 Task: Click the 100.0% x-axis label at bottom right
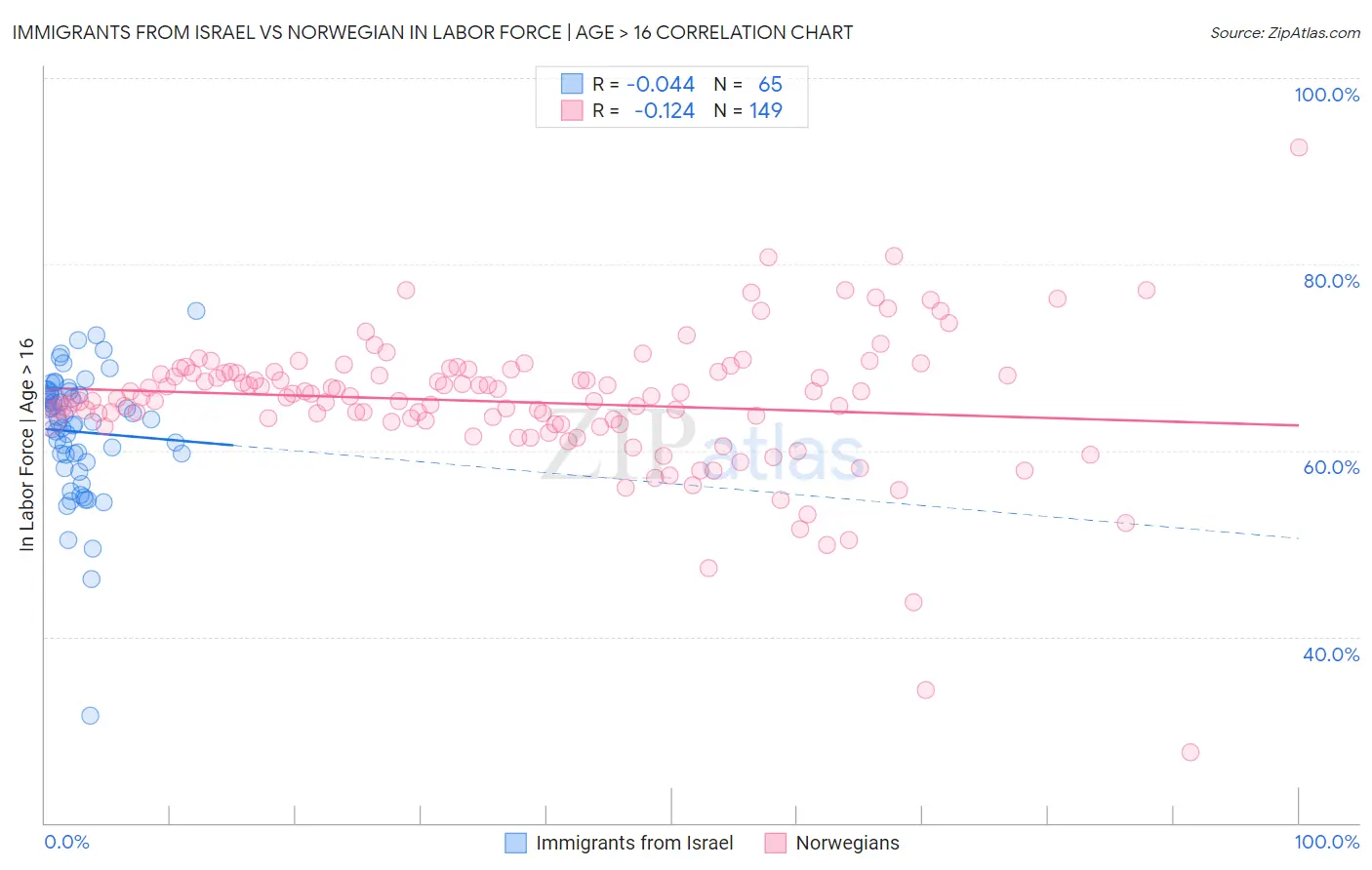point(1326,842)
